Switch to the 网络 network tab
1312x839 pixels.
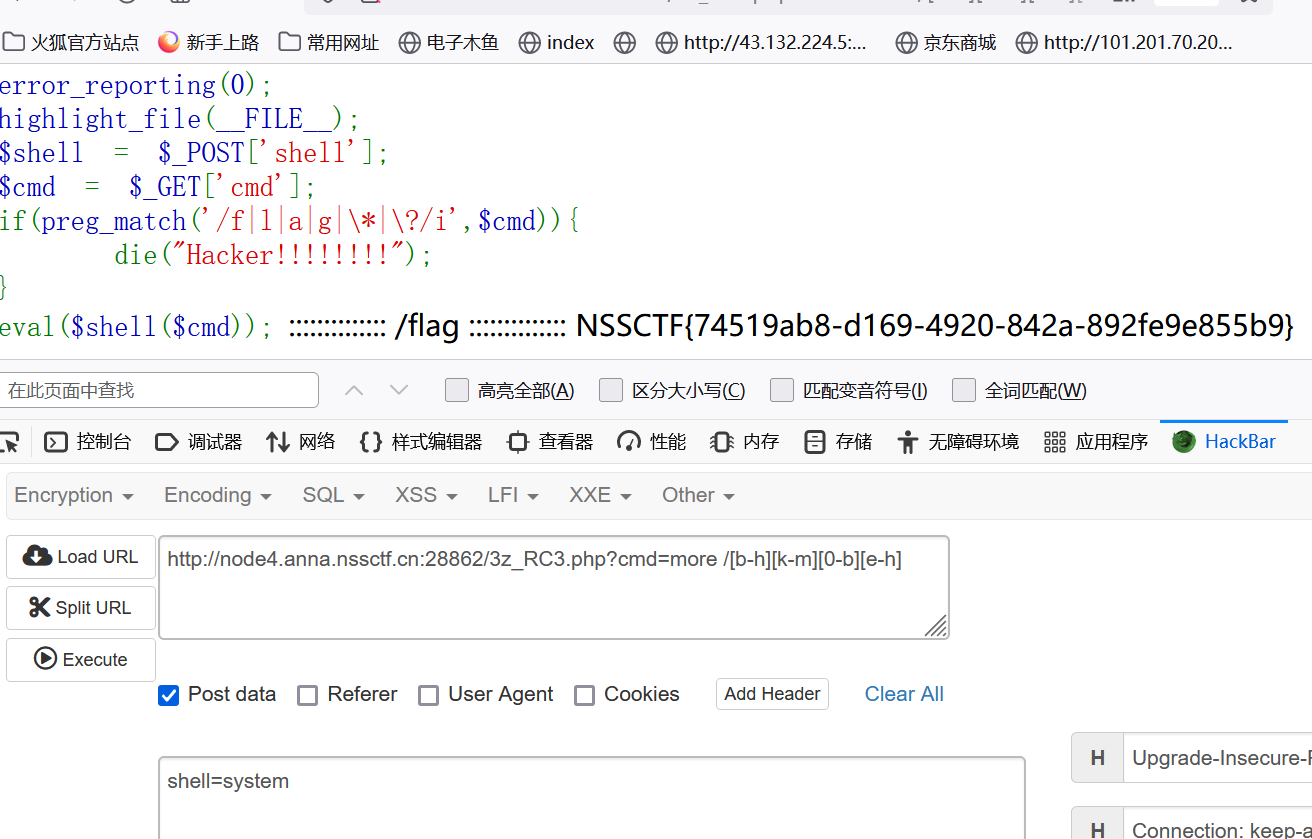[300, 442]
